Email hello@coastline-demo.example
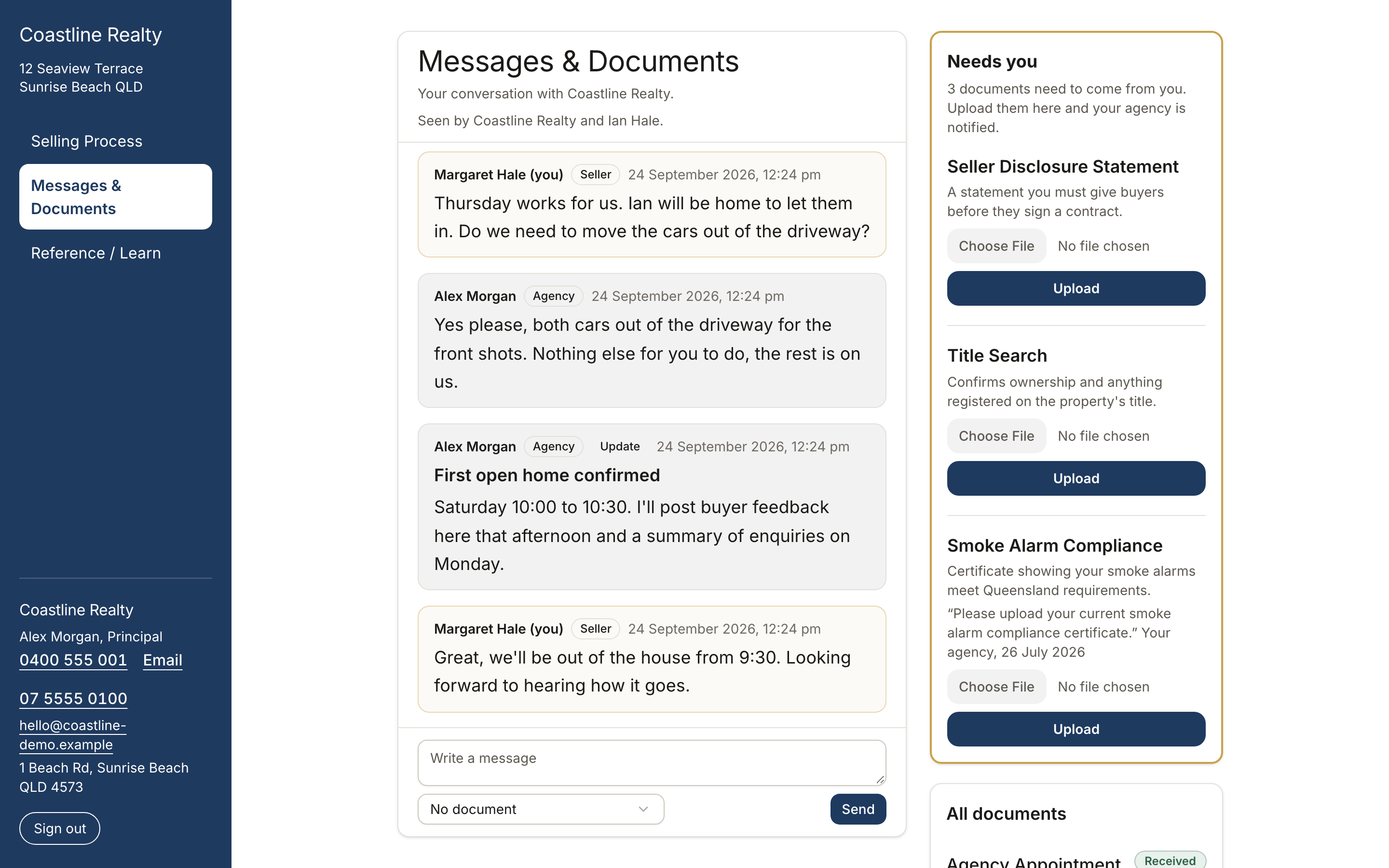This screenshot has height=868, width=1389. pyautogui.click(x=73, y=735)
